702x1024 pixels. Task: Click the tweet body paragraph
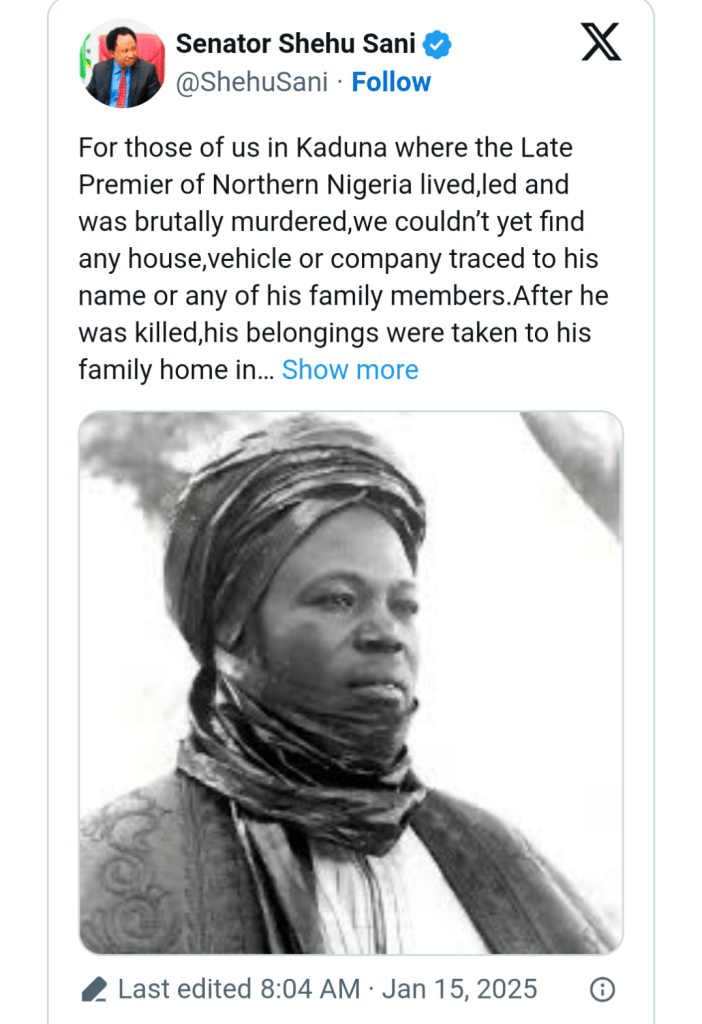click(x=340, y=260)
